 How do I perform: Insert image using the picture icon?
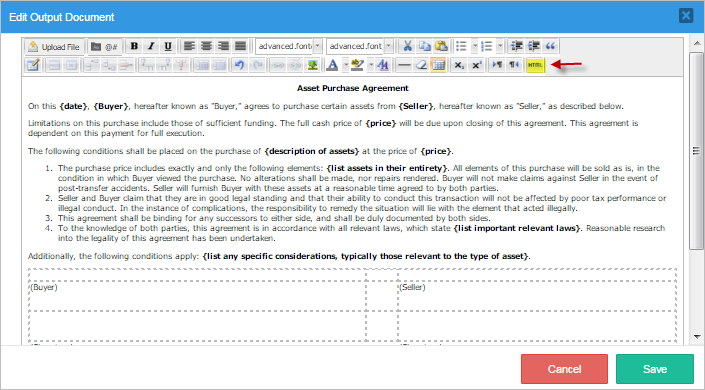[x=312, y=65]
